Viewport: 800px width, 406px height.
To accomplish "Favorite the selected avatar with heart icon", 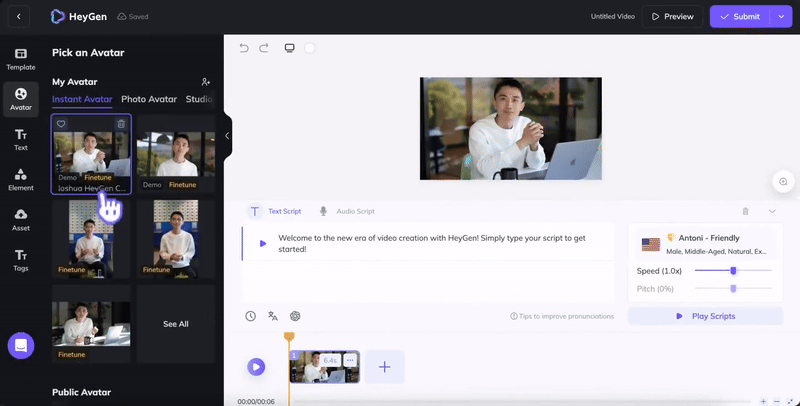I will coord(61,124).
